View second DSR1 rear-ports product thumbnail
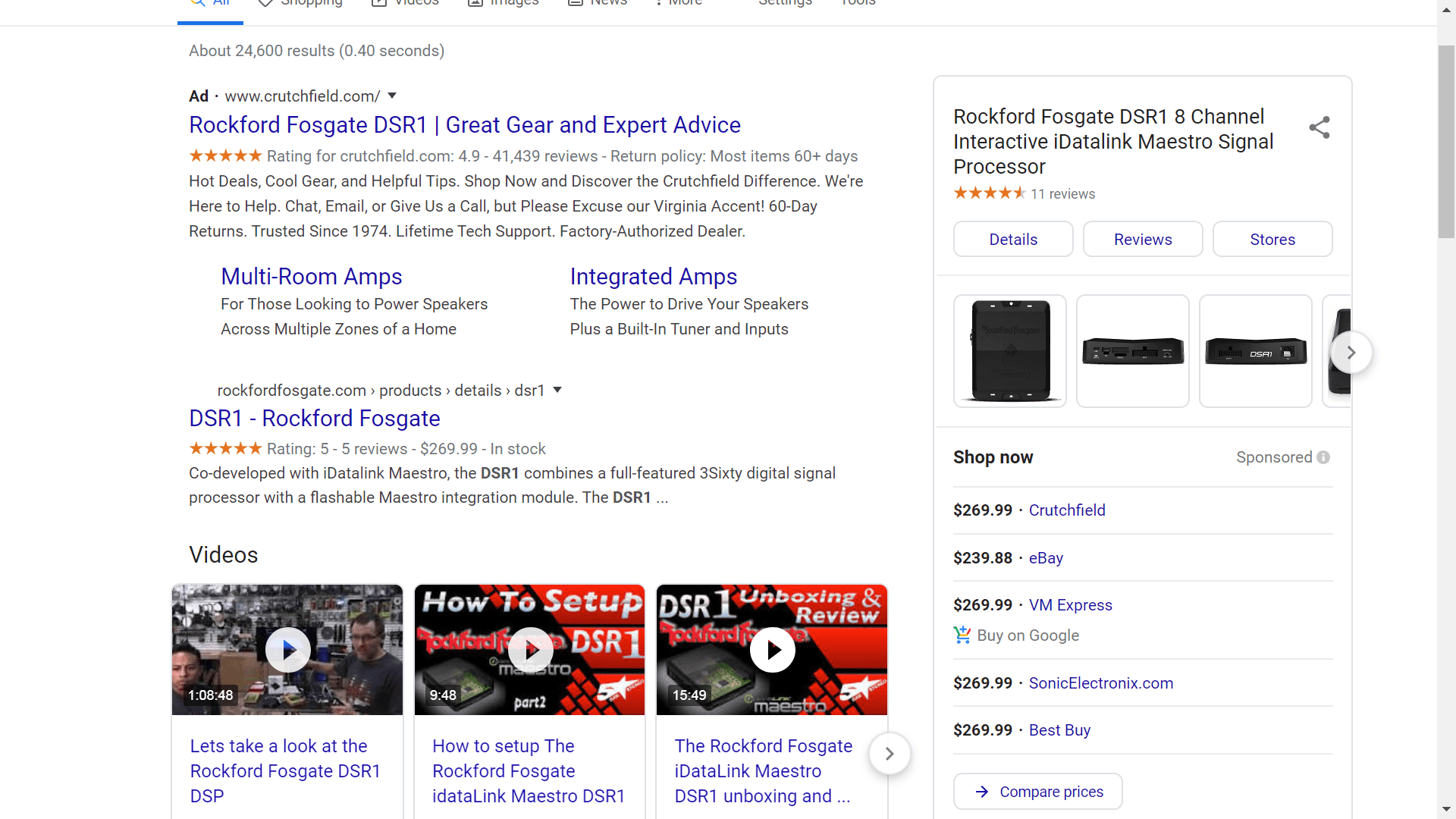1456x819 pixels. pyautogui.click(x=1133, y=351)
